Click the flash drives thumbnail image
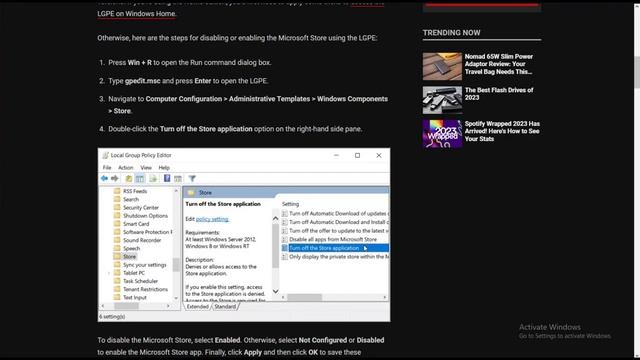Viewport: 640px width, 360px height. (442, 100)
